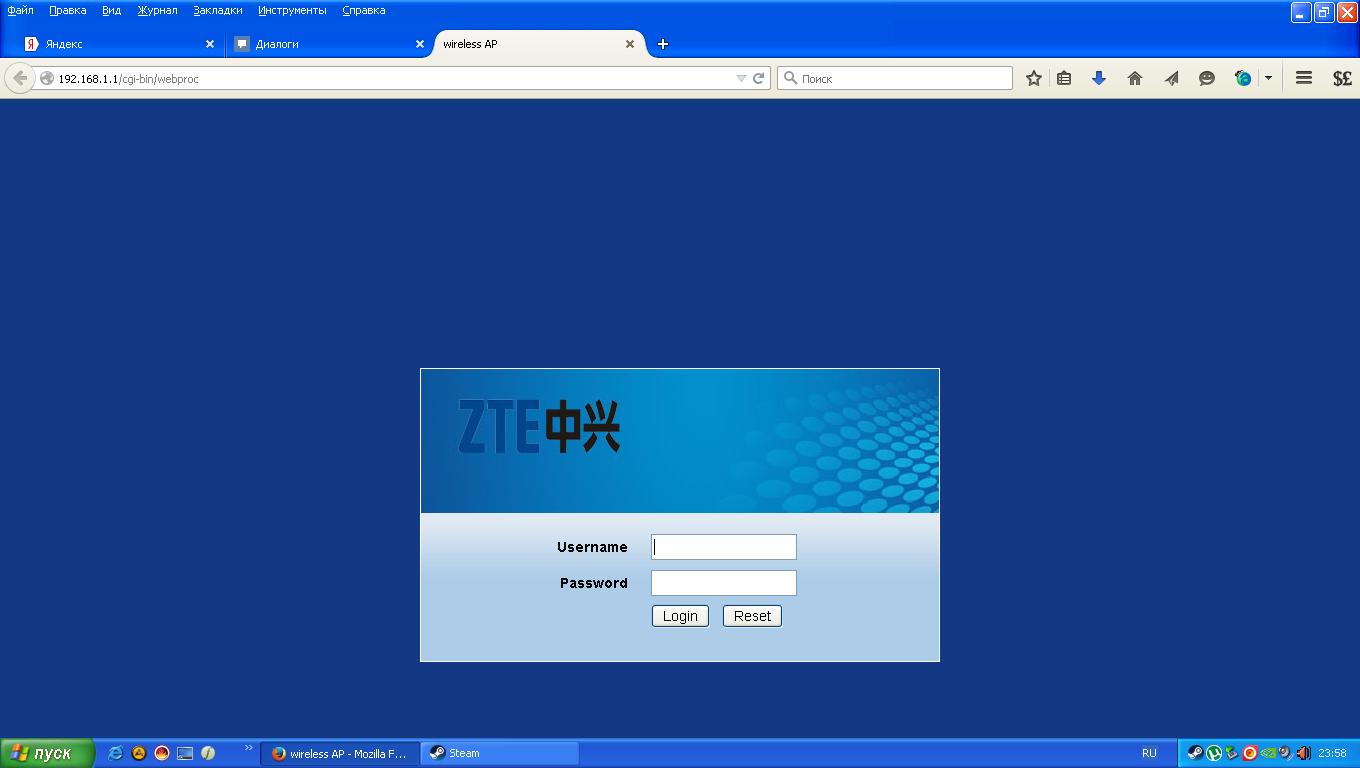Click the red round quick launch icon
This screenshot has height=768, width=1360.
pos(162,753)
